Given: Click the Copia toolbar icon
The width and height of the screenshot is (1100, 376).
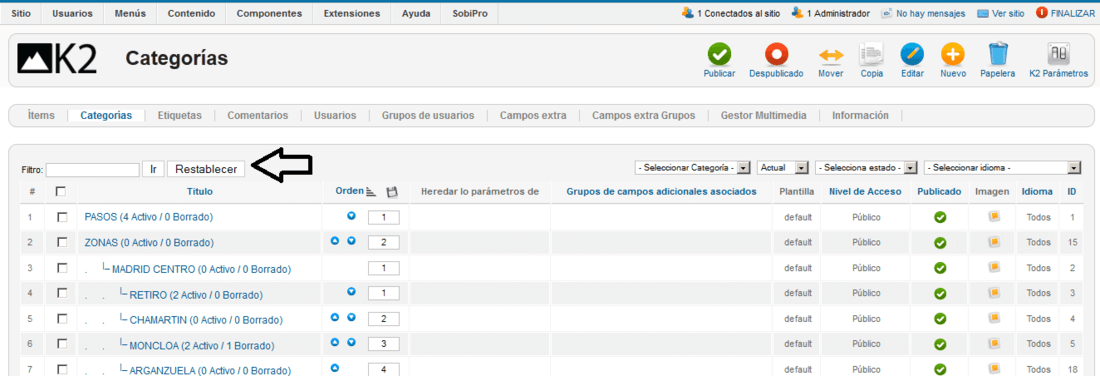Looking at the screenshot, I should [871, 54].
